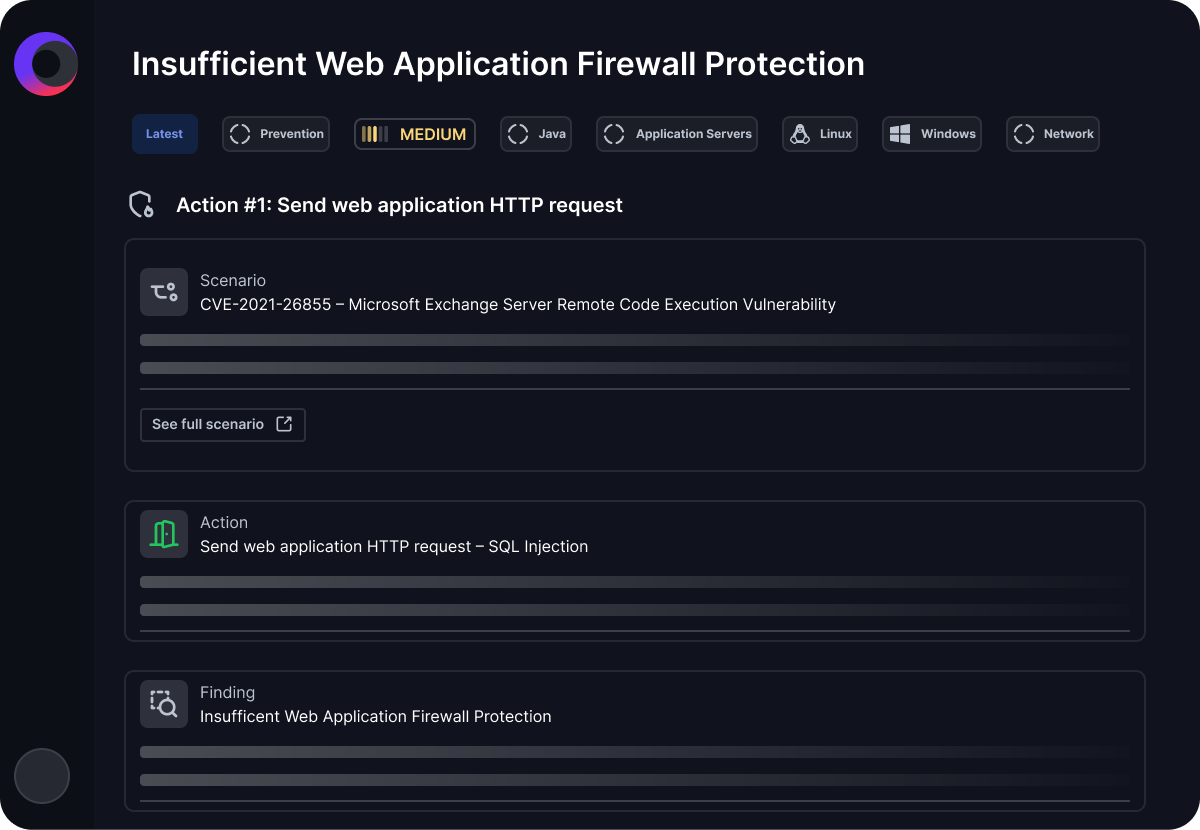Click the Scenario card icon
The height and width of the screenshot is (830, 1200).
point(164,292)
